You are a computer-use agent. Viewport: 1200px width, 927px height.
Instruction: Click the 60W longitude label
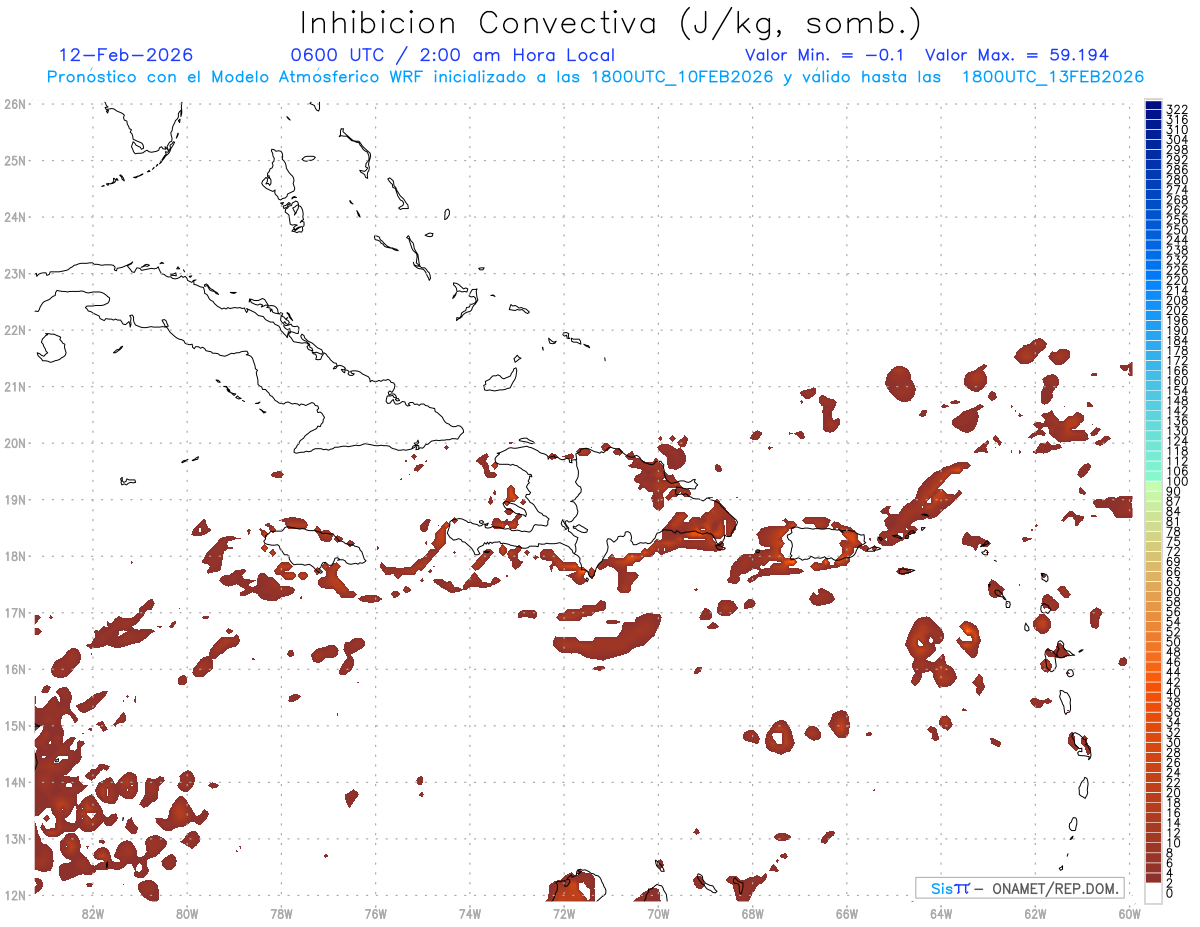click(1130, 913)
